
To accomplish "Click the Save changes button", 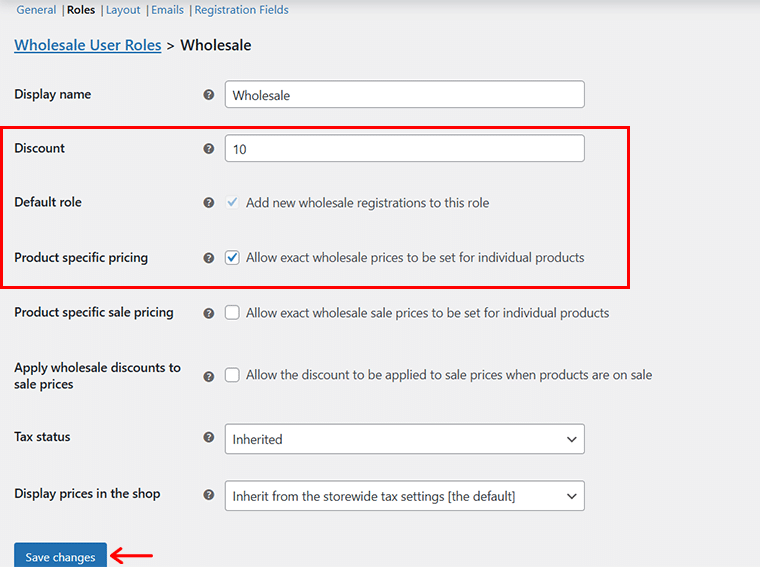I will click(x=60, y=555).
